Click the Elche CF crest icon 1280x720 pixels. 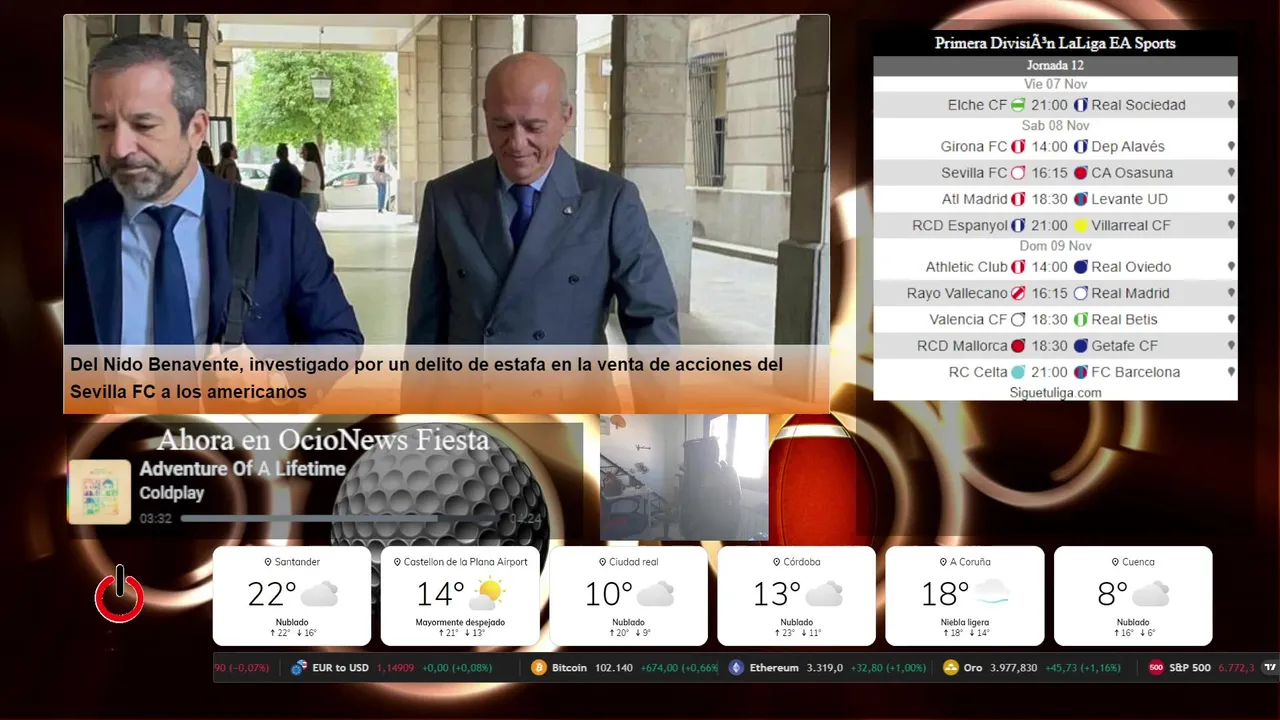pyautogui.click(x=1018, y=105)
